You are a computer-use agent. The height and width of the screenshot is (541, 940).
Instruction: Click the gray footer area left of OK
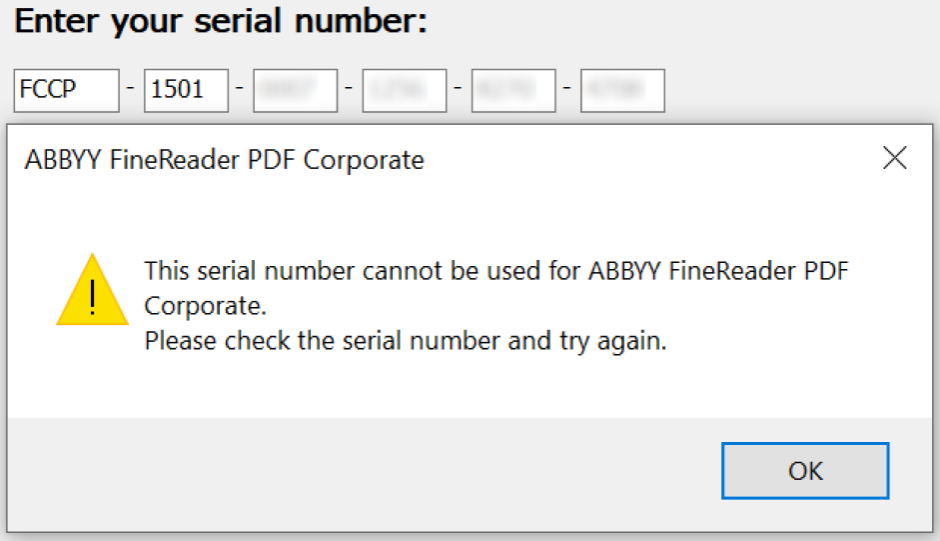(360, 474)
